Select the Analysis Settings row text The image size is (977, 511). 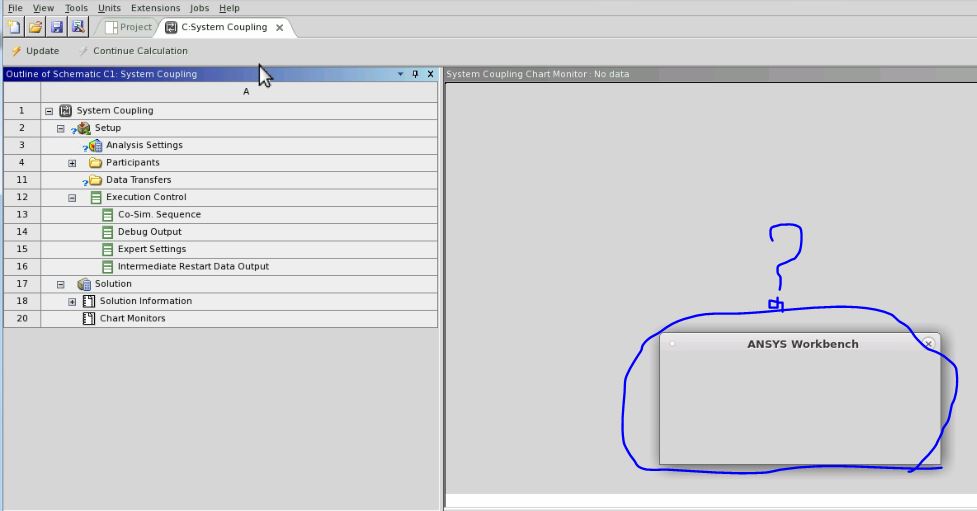coord(144,145)
